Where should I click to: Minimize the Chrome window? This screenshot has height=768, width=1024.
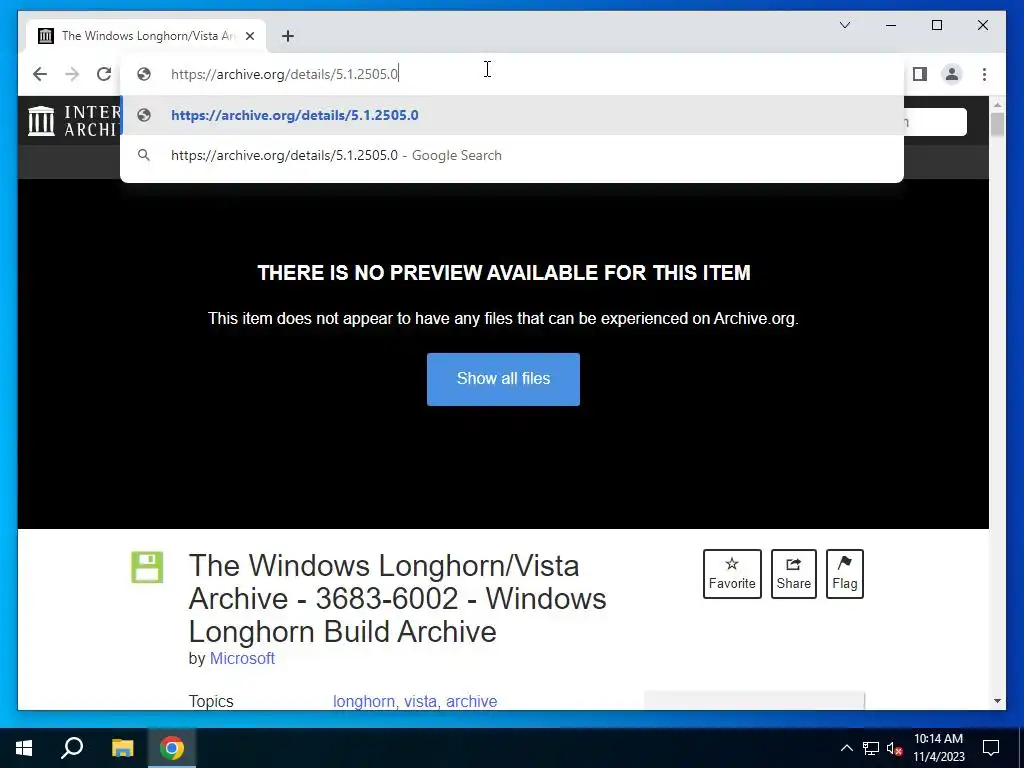click(891, 25)
